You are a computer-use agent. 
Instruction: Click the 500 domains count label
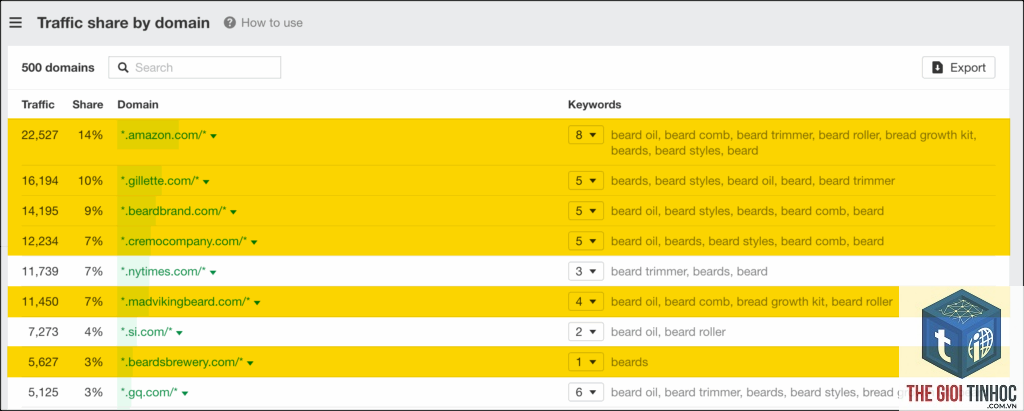coord(58,67)
